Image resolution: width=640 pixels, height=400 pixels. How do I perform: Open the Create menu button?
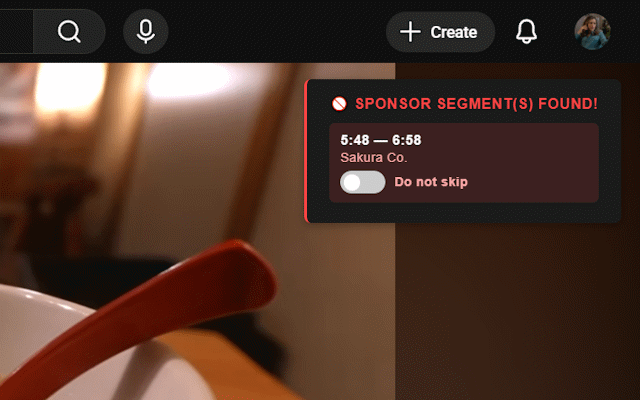click(x=440, y=32)
